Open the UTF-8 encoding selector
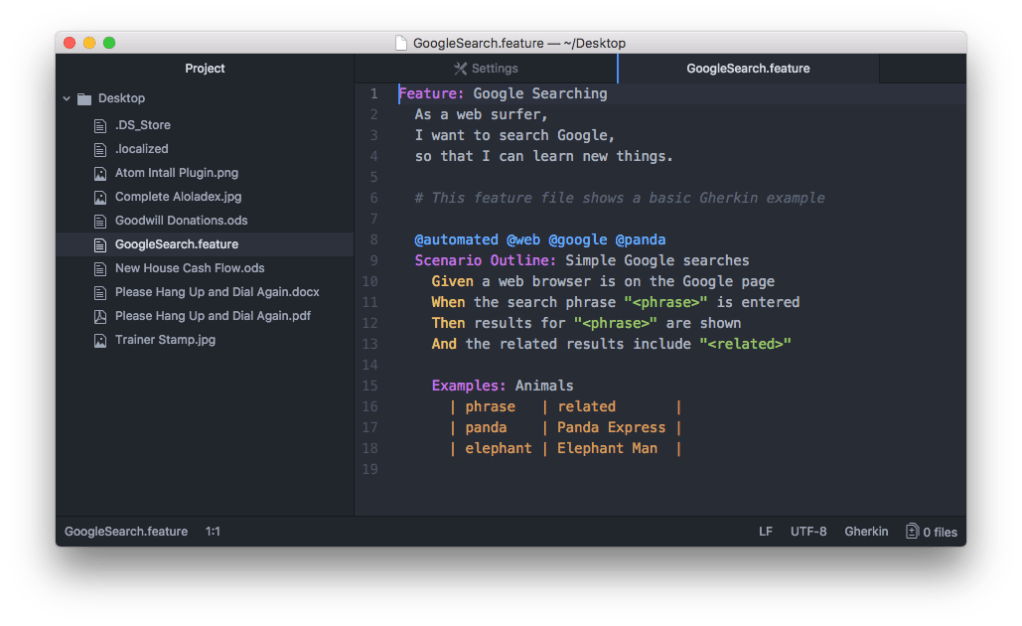1022x626 pixels. click(x=808, y=531)
